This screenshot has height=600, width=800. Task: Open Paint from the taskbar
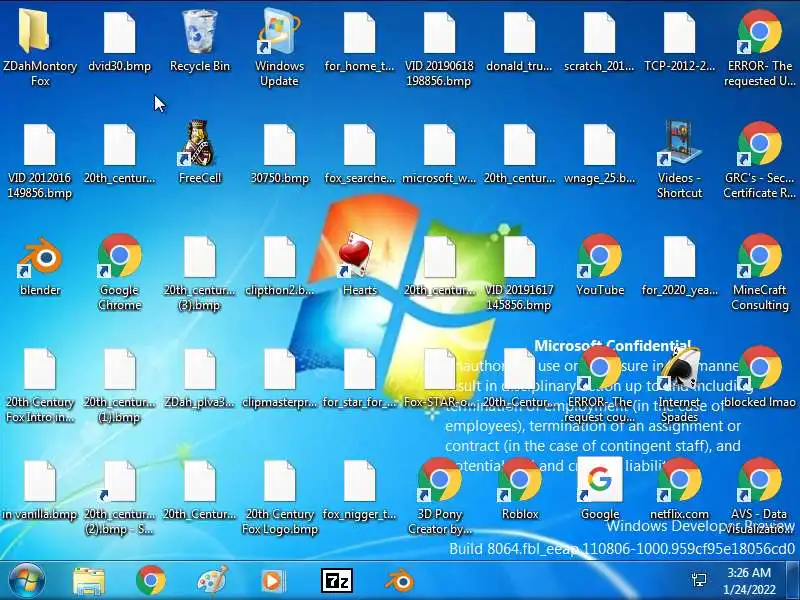tap(212, 581)
